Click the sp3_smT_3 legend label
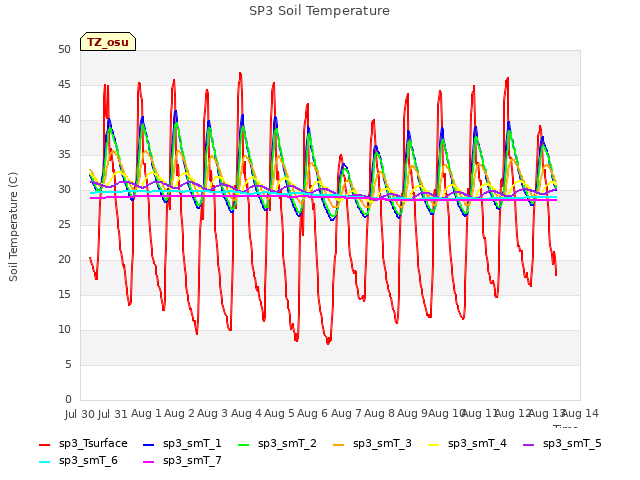The height and width of the screenshot is (480, 640). point(382,443)
